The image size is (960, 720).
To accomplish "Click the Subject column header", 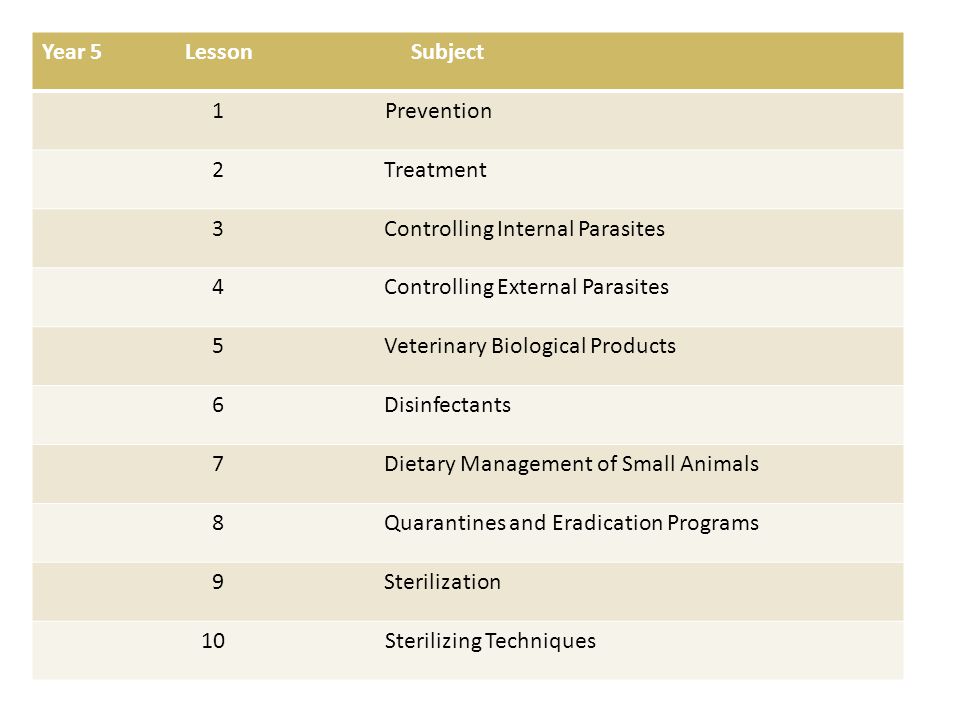I will (x=447, y=52).
